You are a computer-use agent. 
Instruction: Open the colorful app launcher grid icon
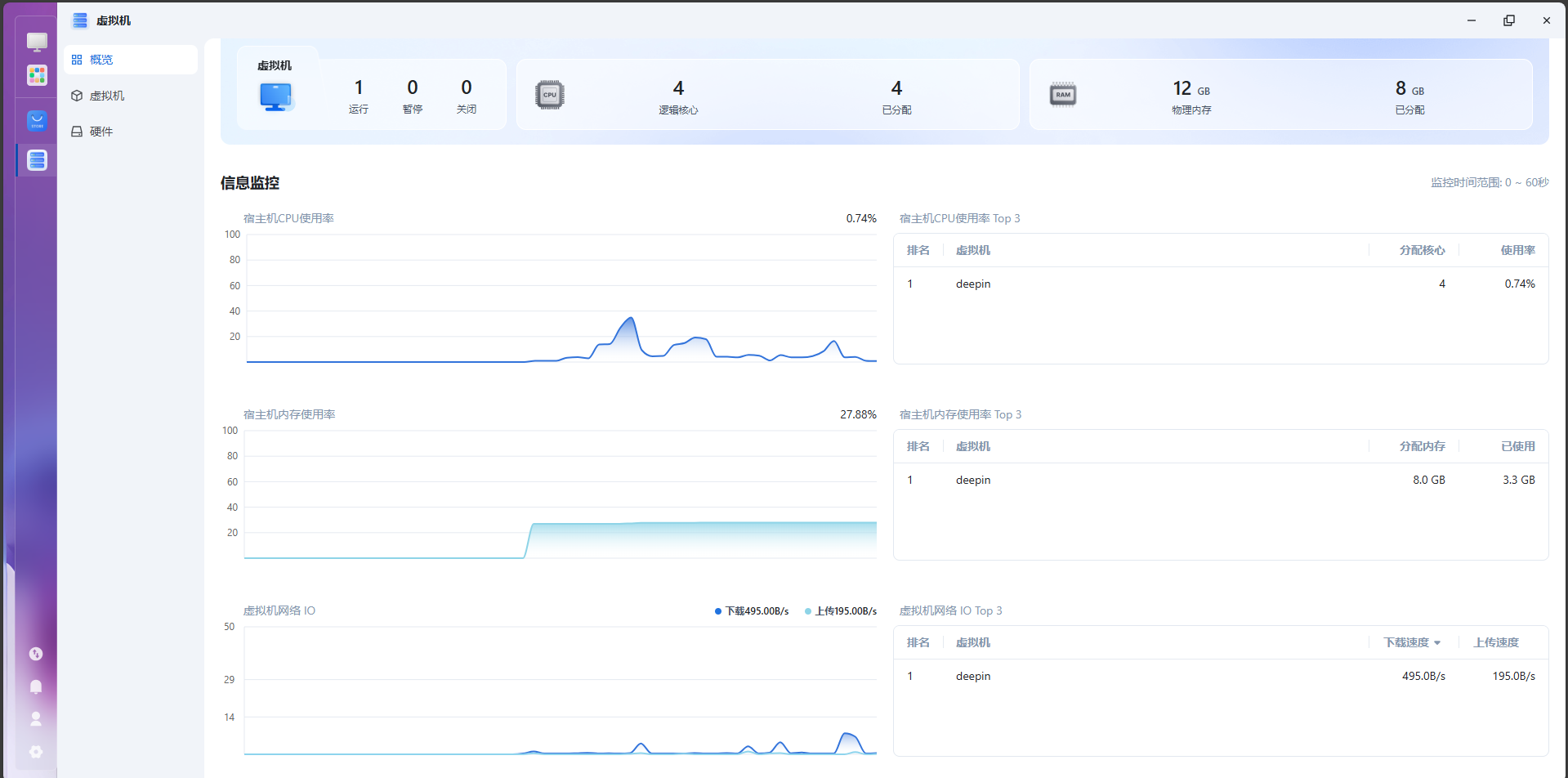point(37,75)
